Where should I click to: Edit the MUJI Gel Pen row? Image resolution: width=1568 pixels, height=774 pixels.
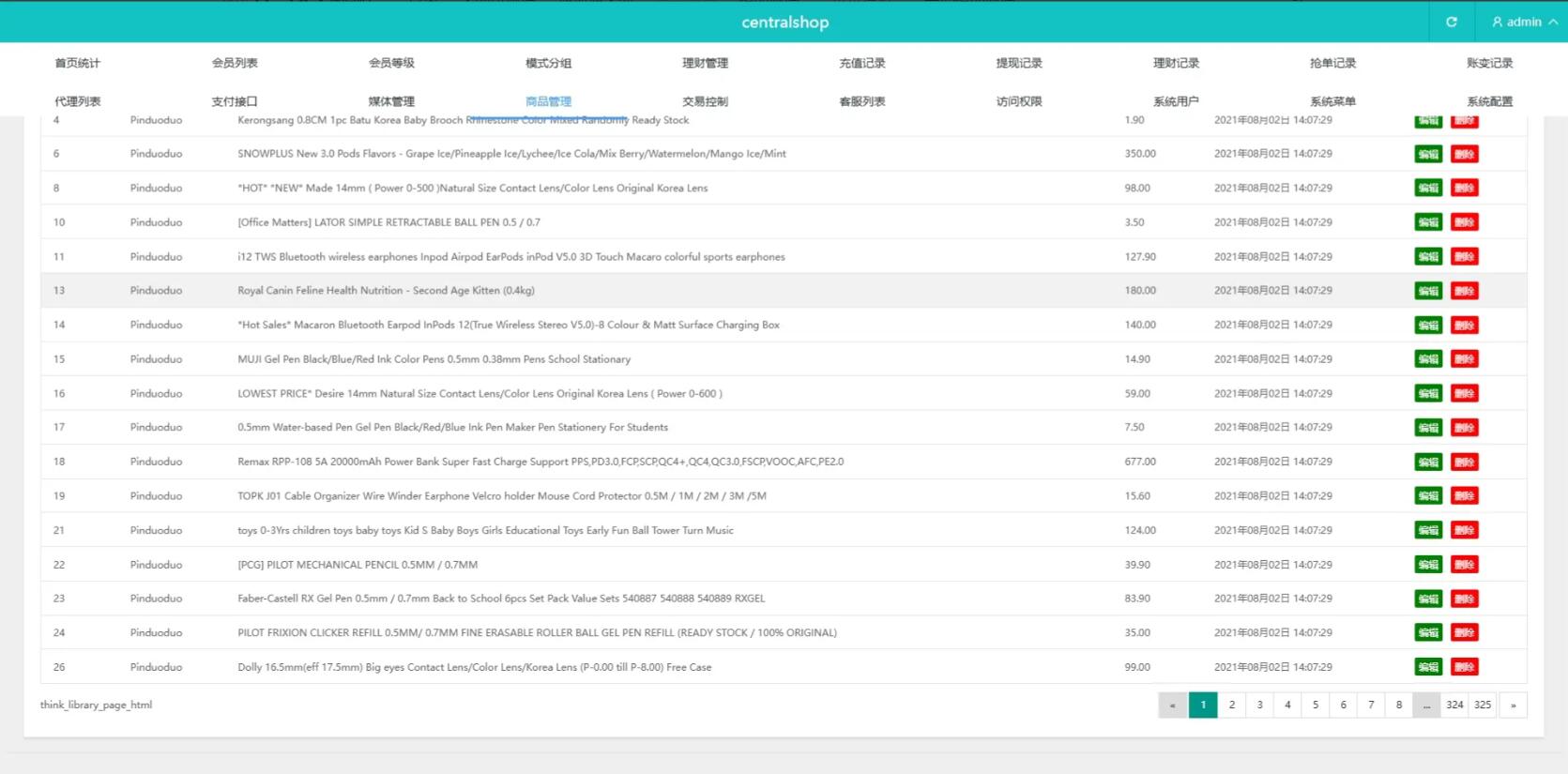(1428, 359)
